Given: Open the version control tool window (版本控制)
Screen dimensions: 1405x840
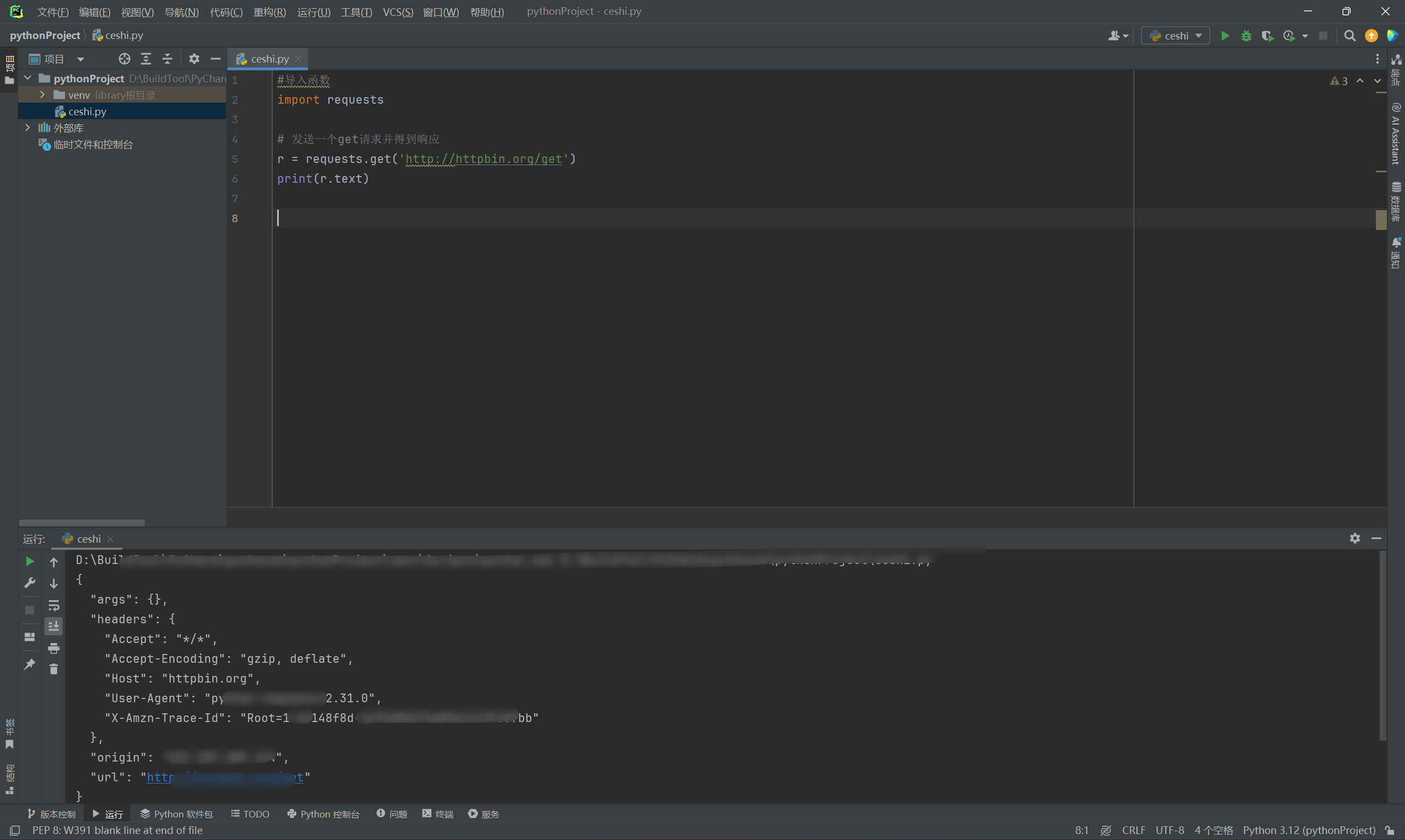Looking at the screenshot, I should 52,814.
